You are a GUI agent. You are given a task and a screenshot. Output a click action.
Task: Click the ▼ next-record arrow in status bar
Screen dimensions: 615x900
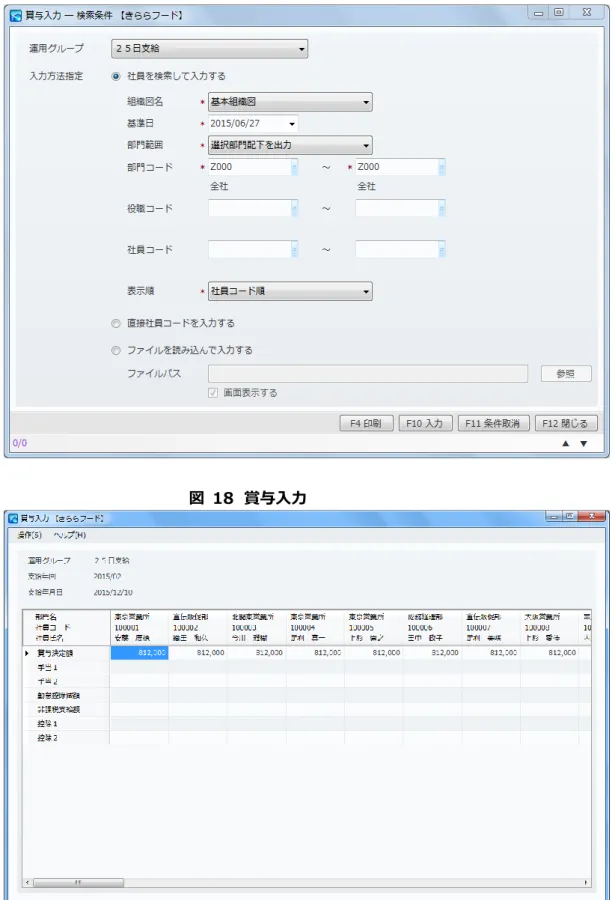[583, 443]
